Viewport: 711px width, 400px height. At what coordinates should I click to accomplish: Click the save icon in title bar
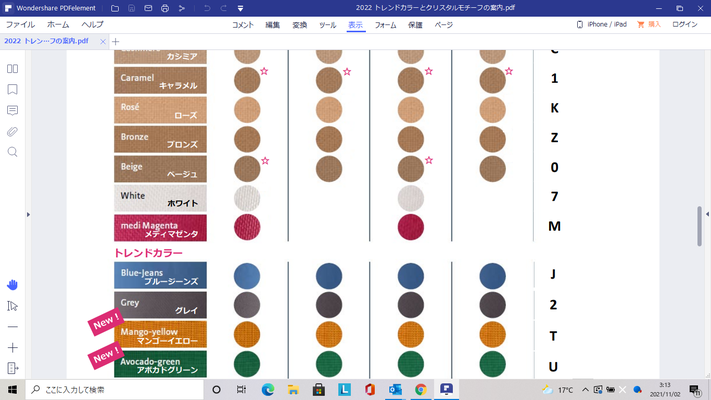point(131,8)
